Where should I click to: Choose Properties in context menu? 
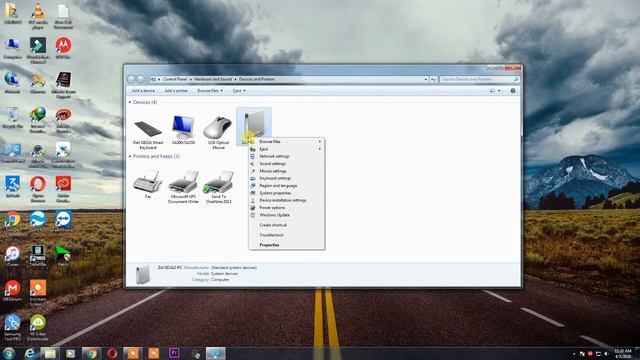pyautogui.click(x=287, y=245)
